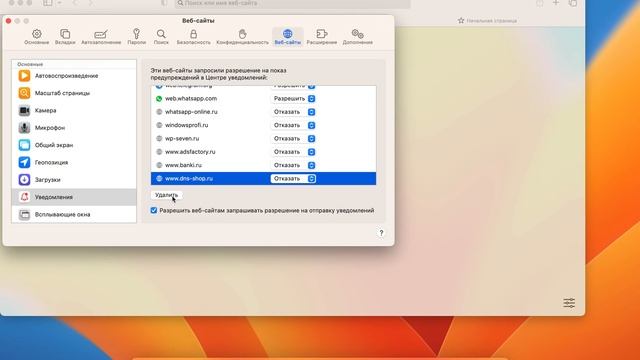Select the wp-seven.ru row
The image size is (640, 360).
tap(263, 139)
